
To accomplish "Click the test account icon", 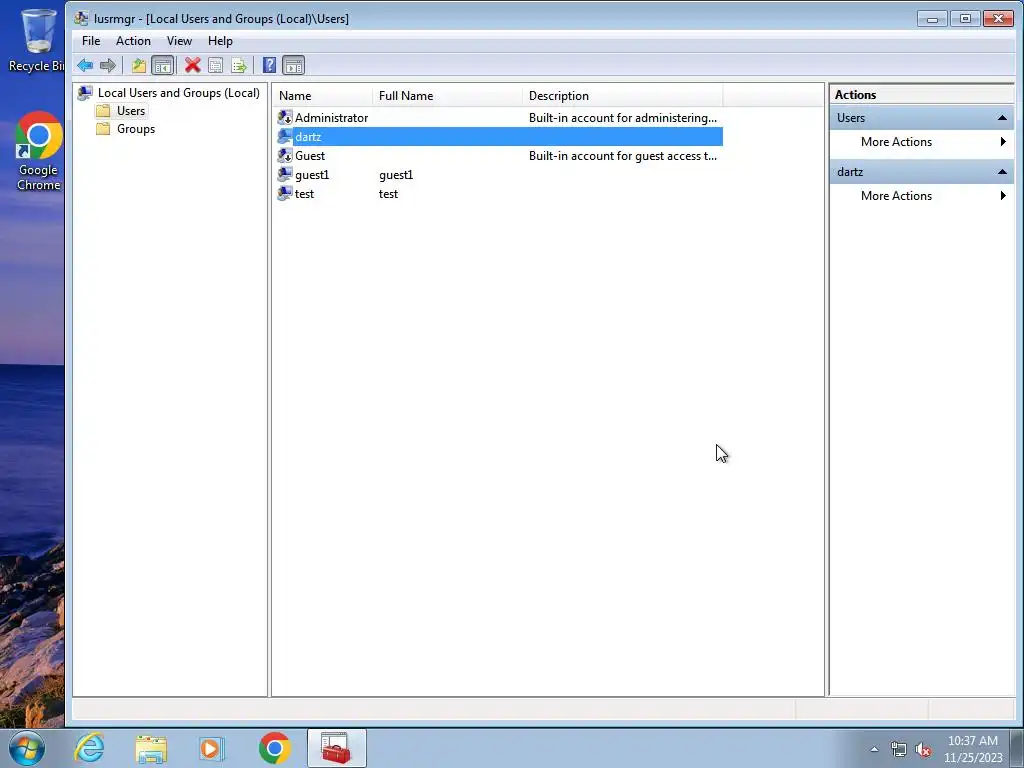I will click(x=285, y=193).
